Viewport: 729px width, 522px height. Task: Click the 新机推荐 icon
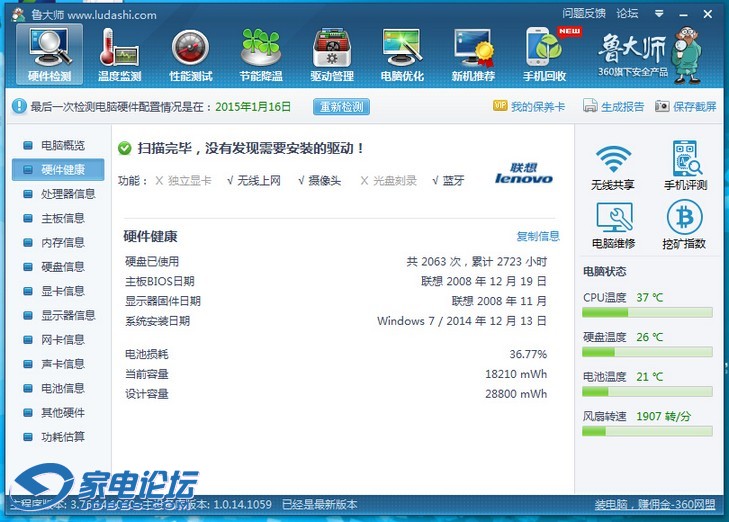(473, 54)
